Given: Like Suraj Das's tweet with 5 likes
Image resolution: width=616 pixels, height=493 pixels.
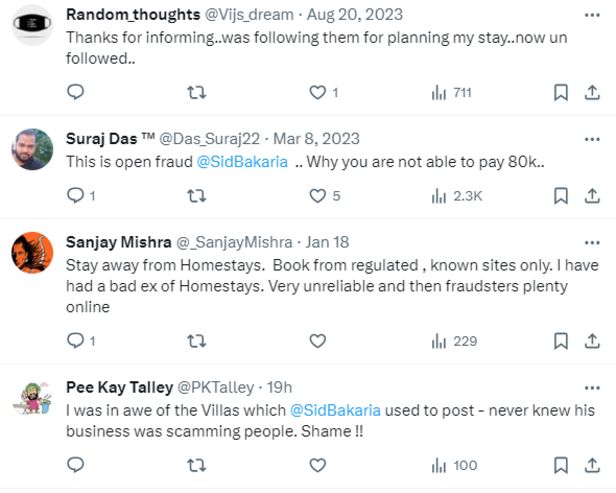Looking at the screenshot, I should [318, 196].
